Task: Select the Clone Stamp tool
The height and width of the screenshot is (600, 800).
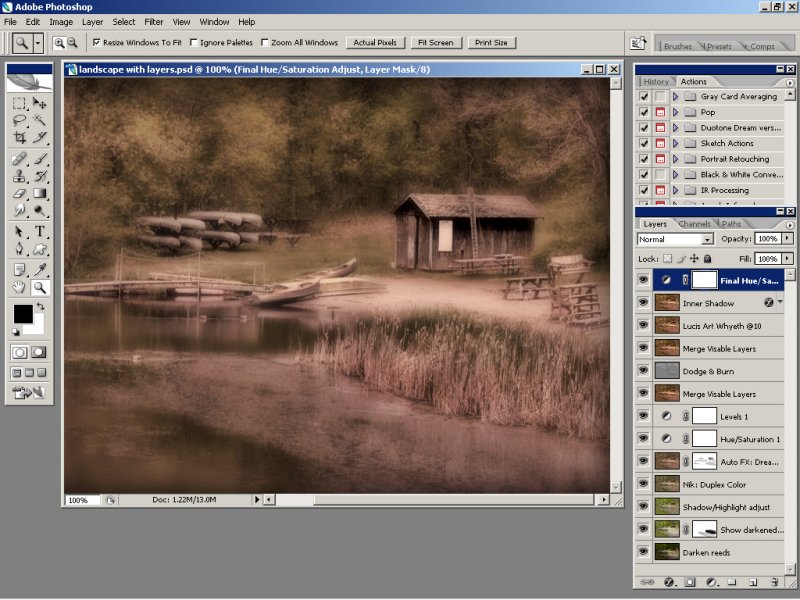Action: 19,177
